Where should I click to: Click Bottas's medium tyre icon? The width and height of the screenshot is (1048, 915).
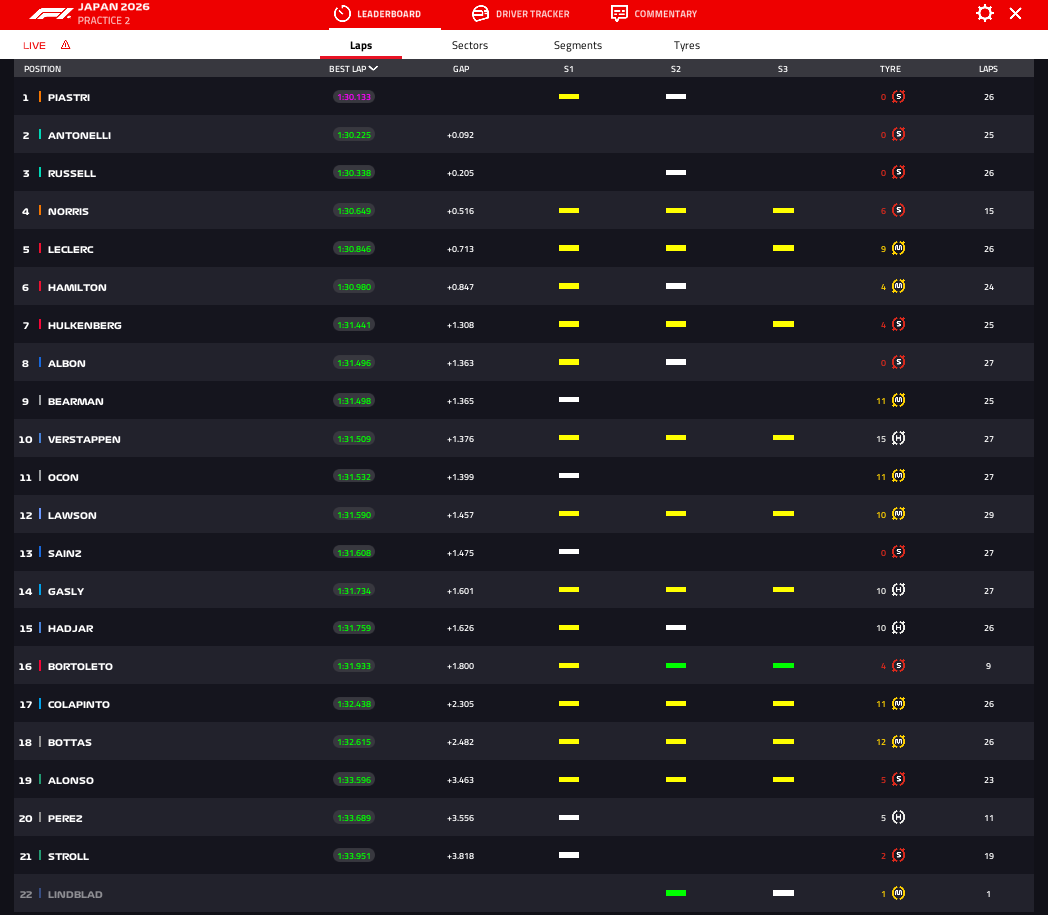coord(898,742)
